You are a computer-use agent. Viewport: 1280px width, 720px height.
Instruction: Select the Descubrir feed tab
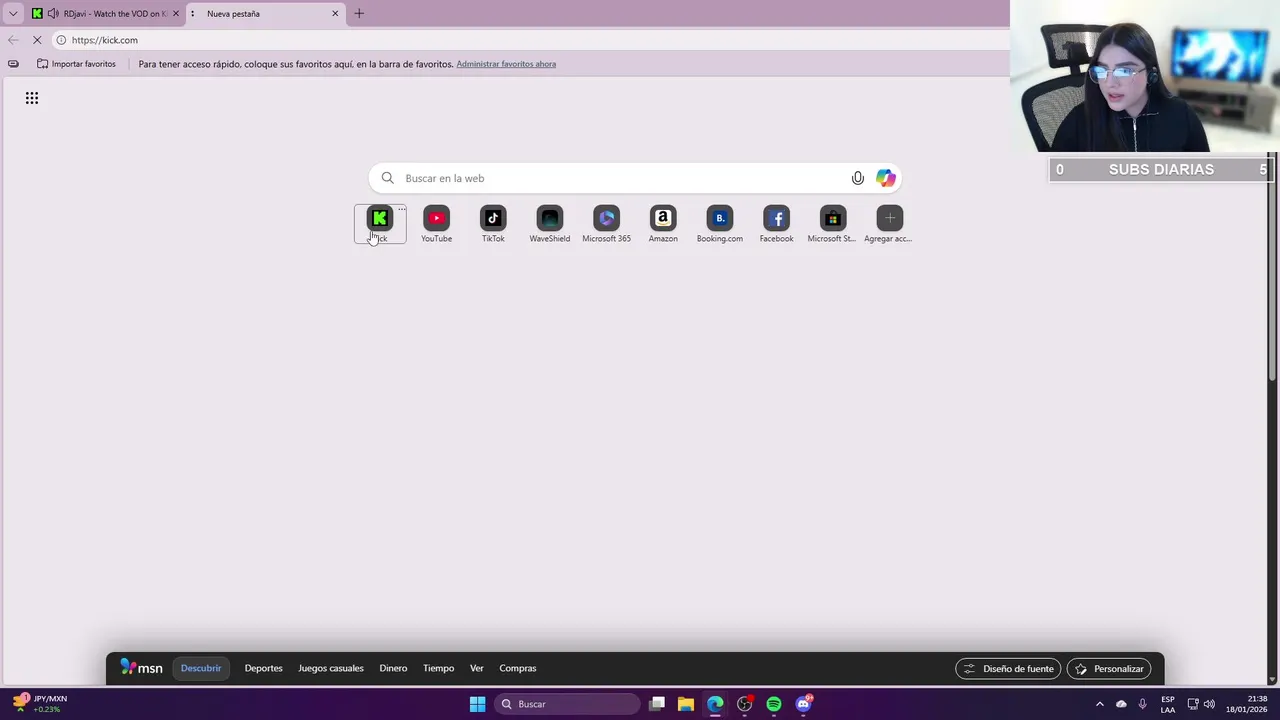201,668
